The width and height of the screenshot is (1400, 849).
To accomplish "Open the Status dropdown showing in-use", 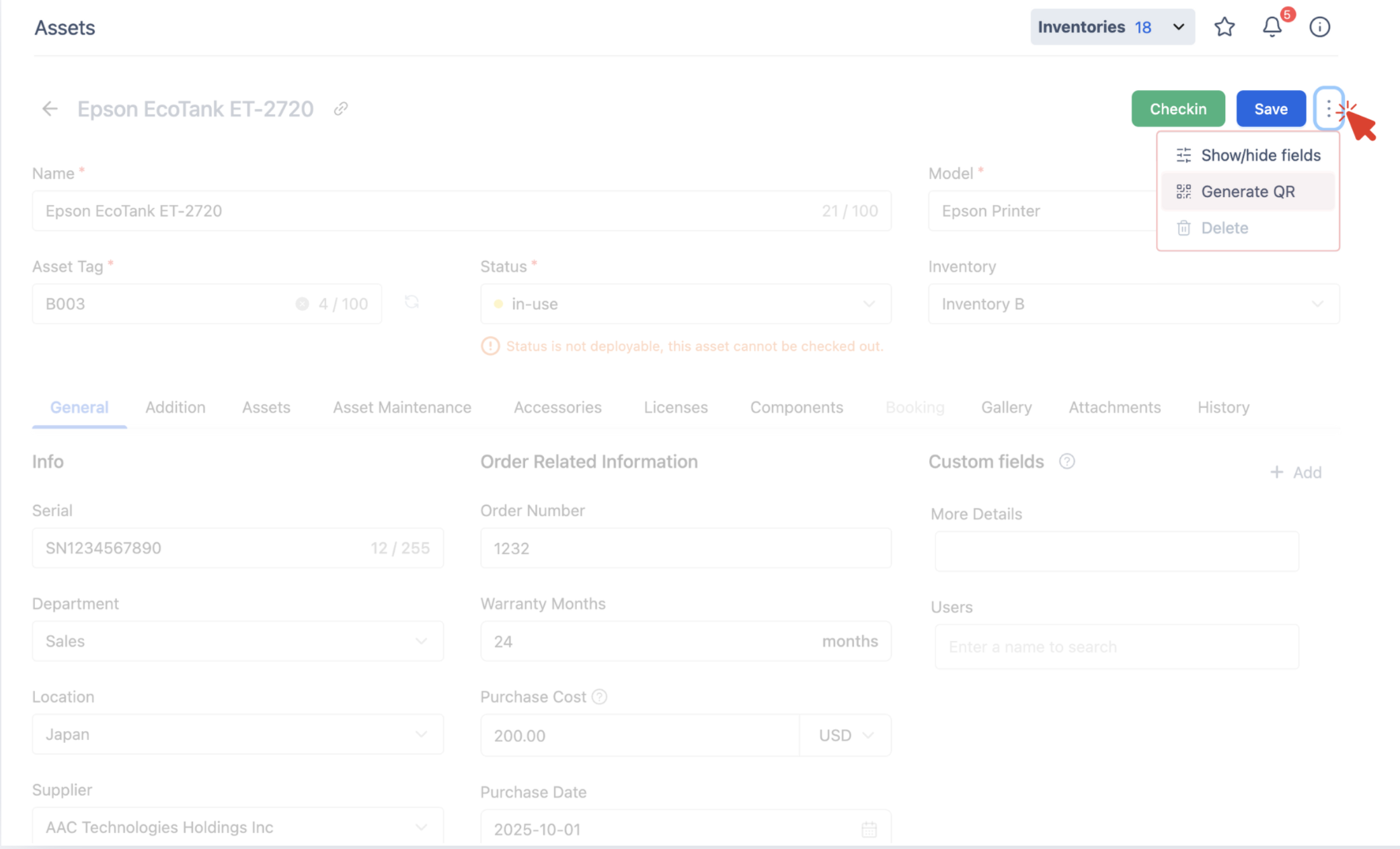I will [685, 304].
